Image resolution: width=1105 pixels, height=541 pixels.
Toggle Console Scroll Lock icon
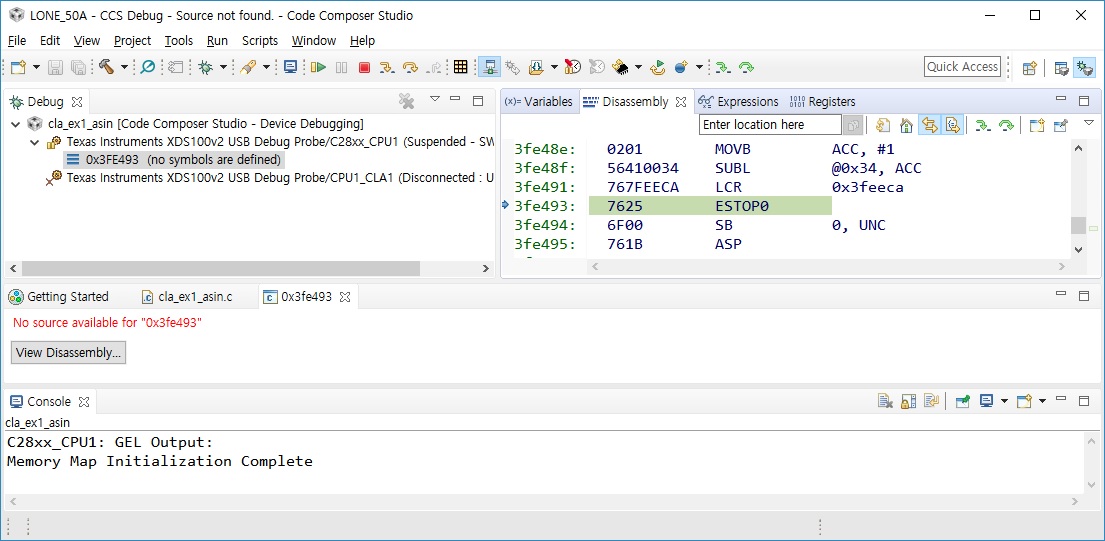(x=908, y=401)
